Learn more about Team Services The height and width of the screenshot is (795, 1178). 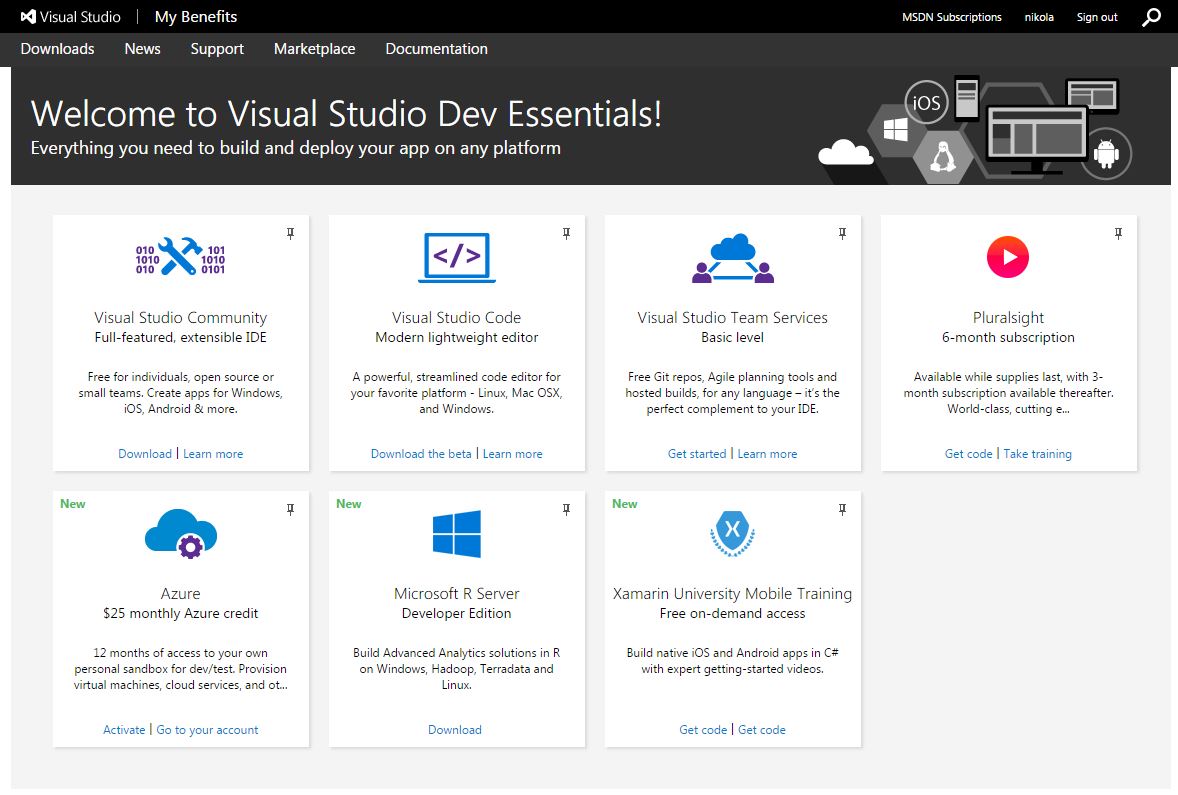point(767,454)
